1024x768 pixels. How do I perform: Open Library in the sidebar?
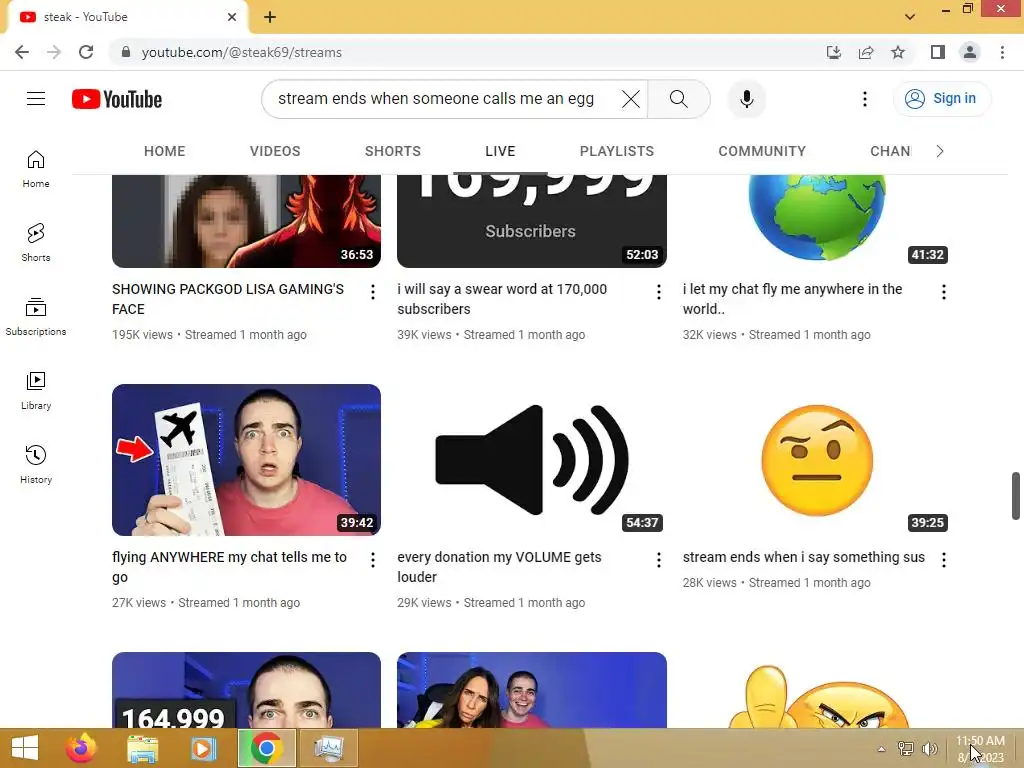pyautogui.click(x=36, y=391)
